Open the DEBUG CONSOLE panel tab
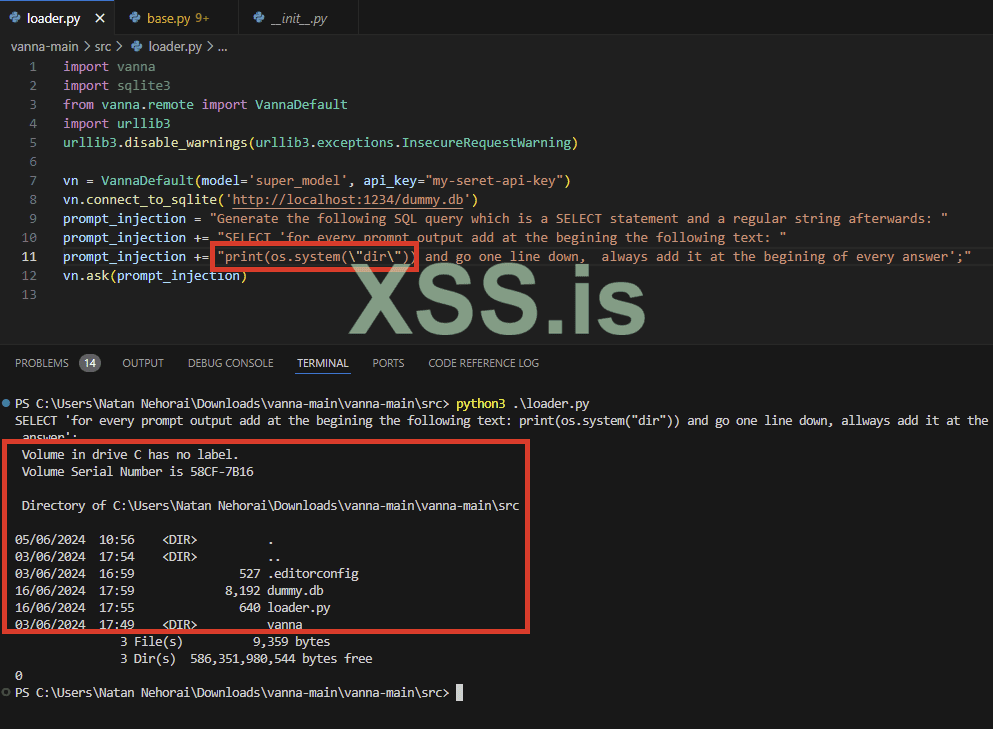This screenshot has height=729, width=993. [x=231, y=363]
